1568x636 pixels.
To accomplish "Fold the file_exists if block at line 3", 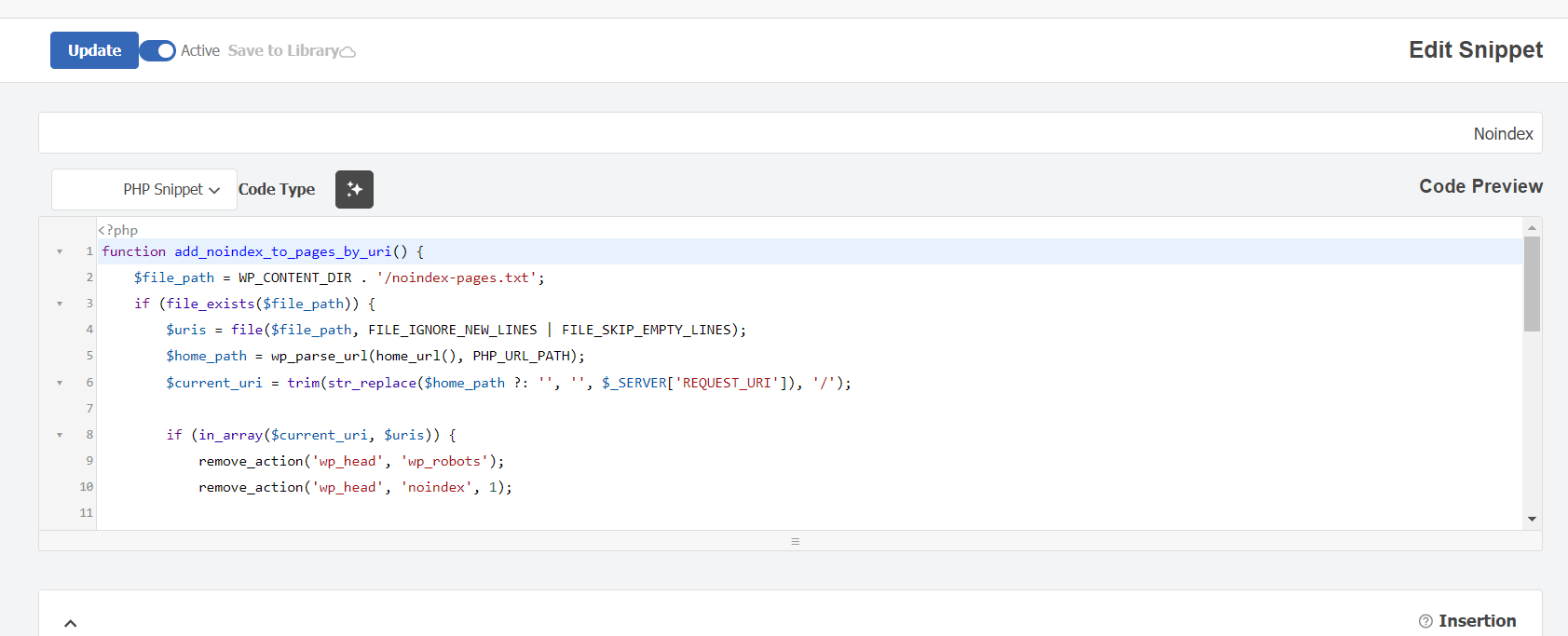I will point(60,304).
